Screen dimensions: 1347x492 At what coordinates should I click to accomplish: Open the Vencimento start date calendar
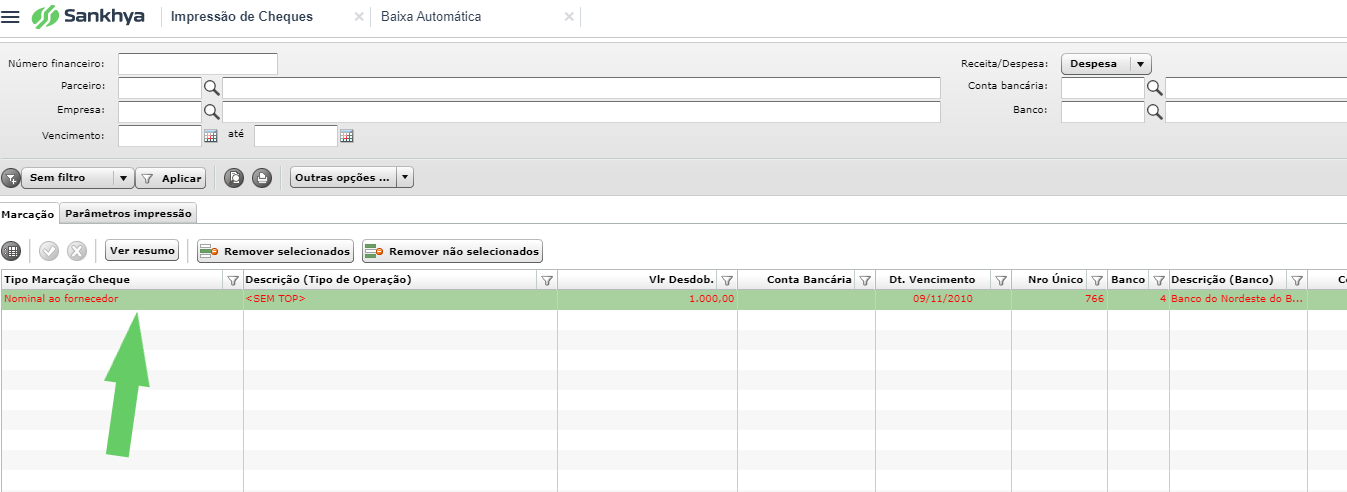click(211, 136)
